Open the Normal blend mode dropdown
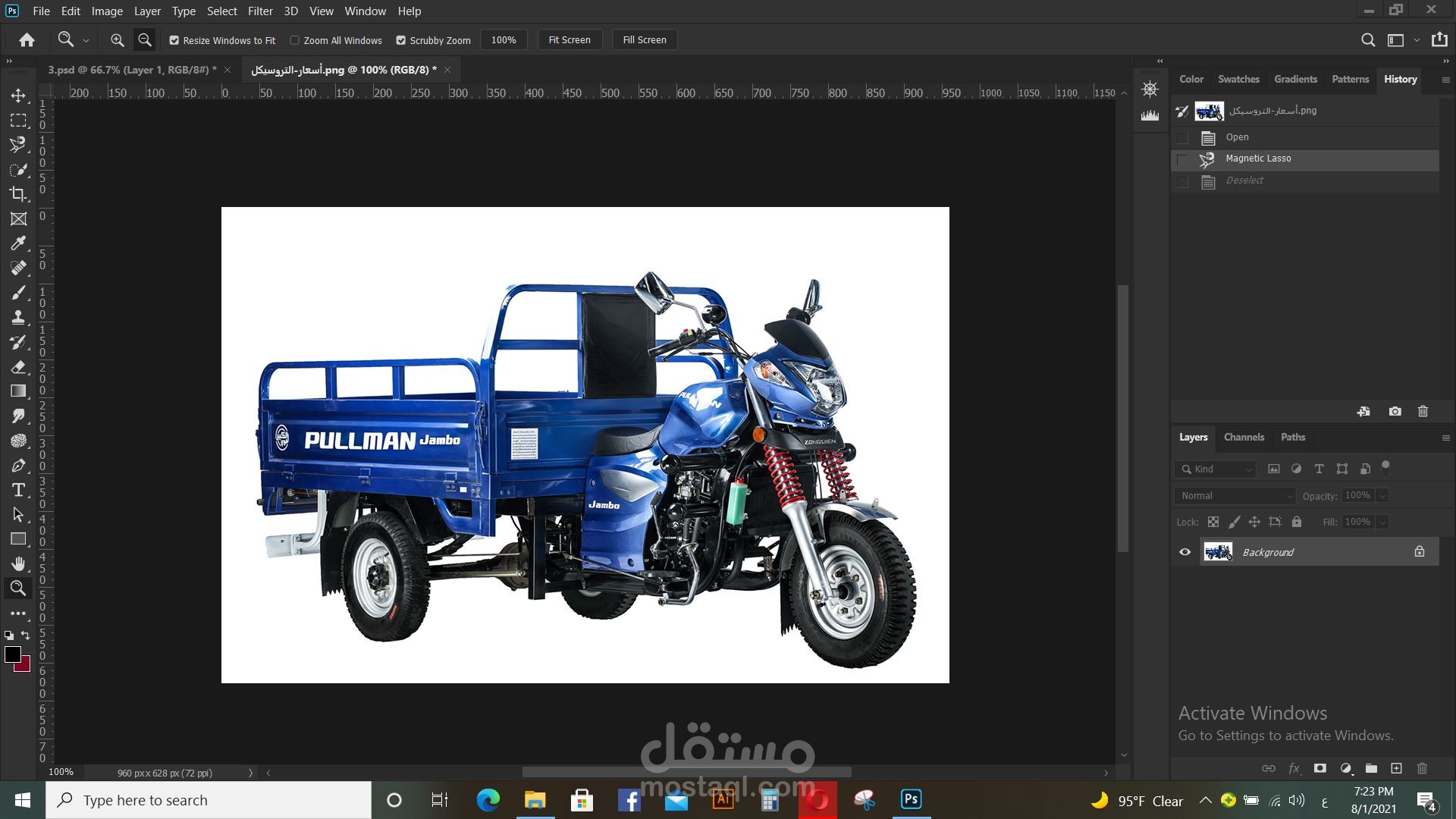 coord(1235,496)
